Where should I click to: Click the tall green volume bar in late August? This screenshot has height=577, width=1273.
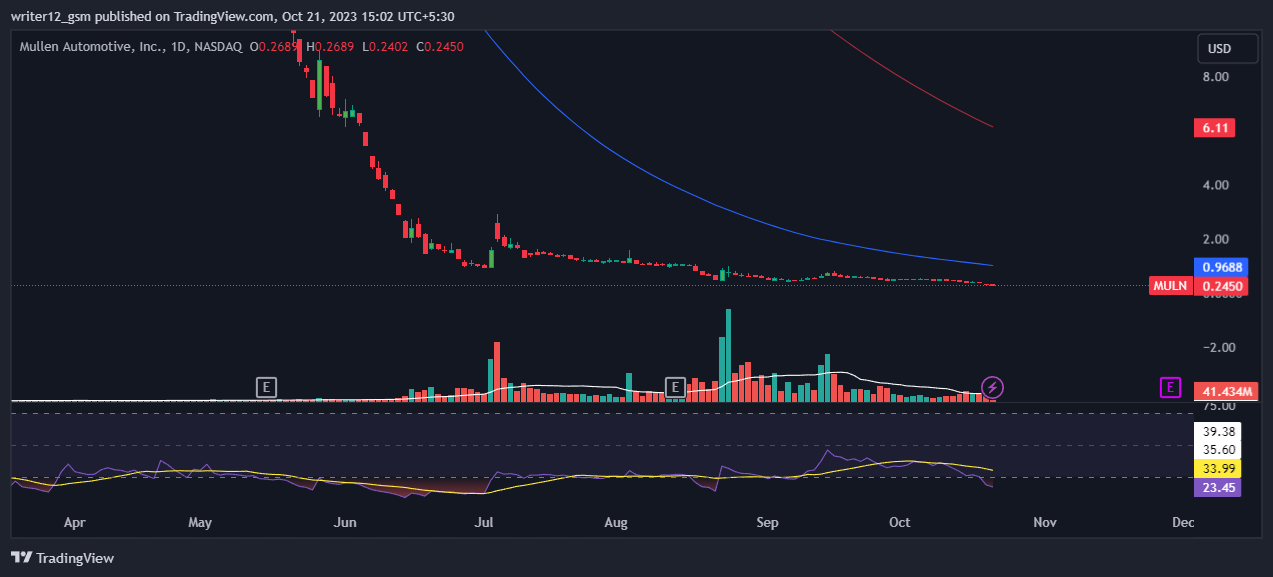click(728, 355)
